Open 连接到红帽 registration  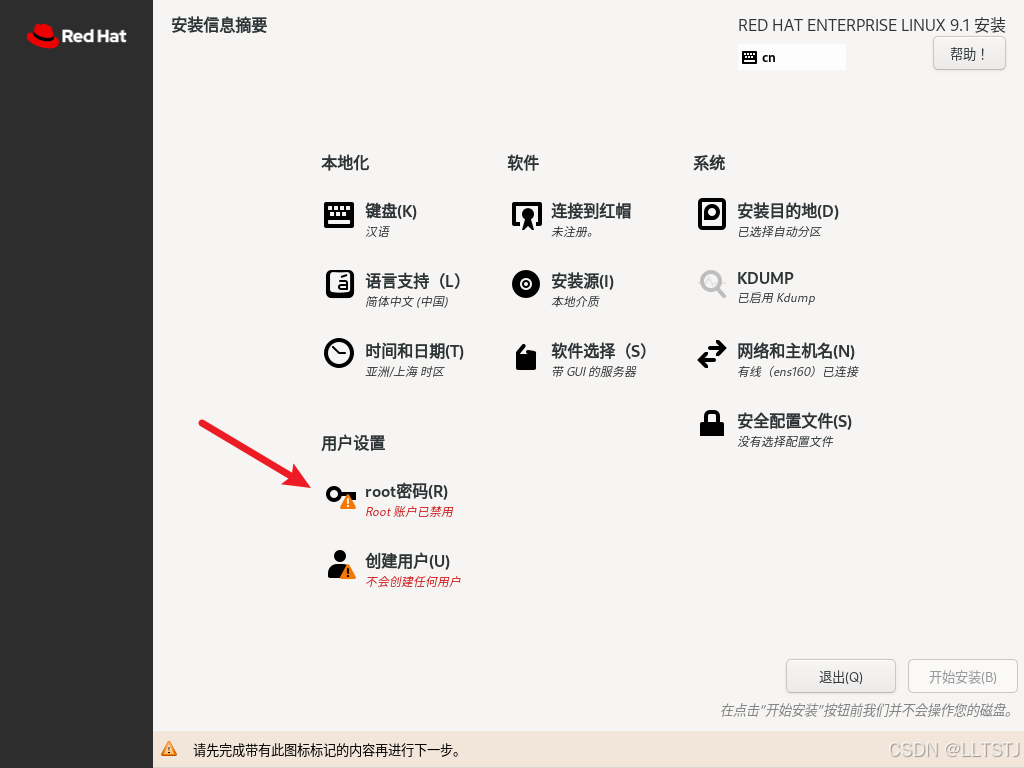click(591, 211)
